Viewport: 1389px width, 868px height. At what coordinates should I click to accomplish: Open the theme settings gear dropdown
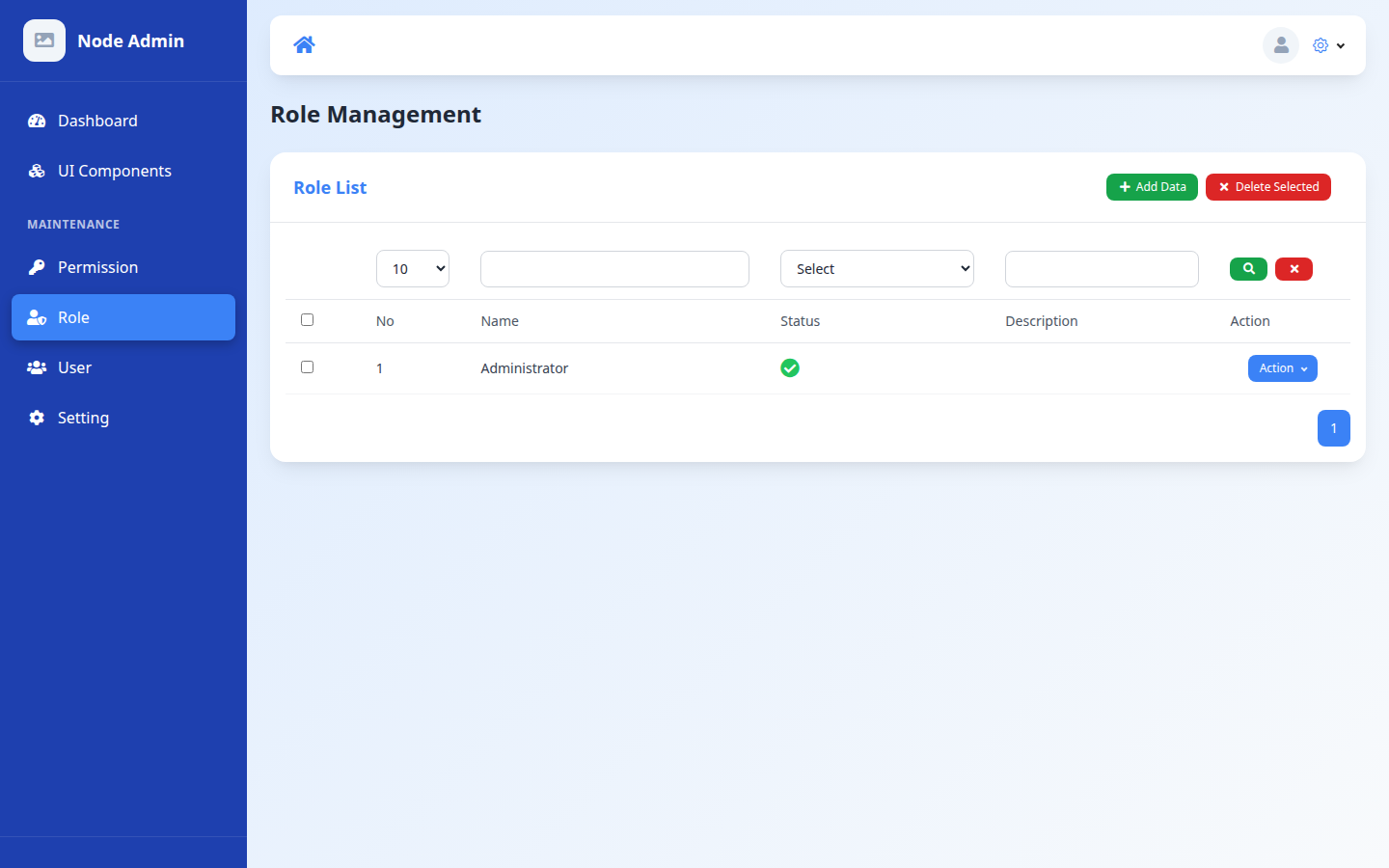[1328, 45]
